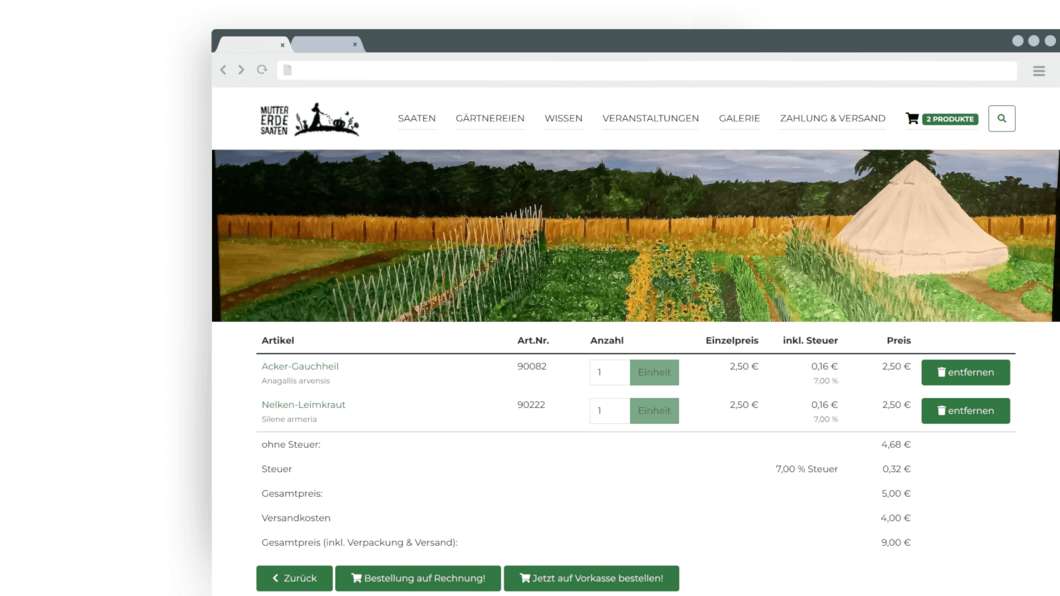Open the Einheit selector for Nelken-Leimkraut

point(654,410)
